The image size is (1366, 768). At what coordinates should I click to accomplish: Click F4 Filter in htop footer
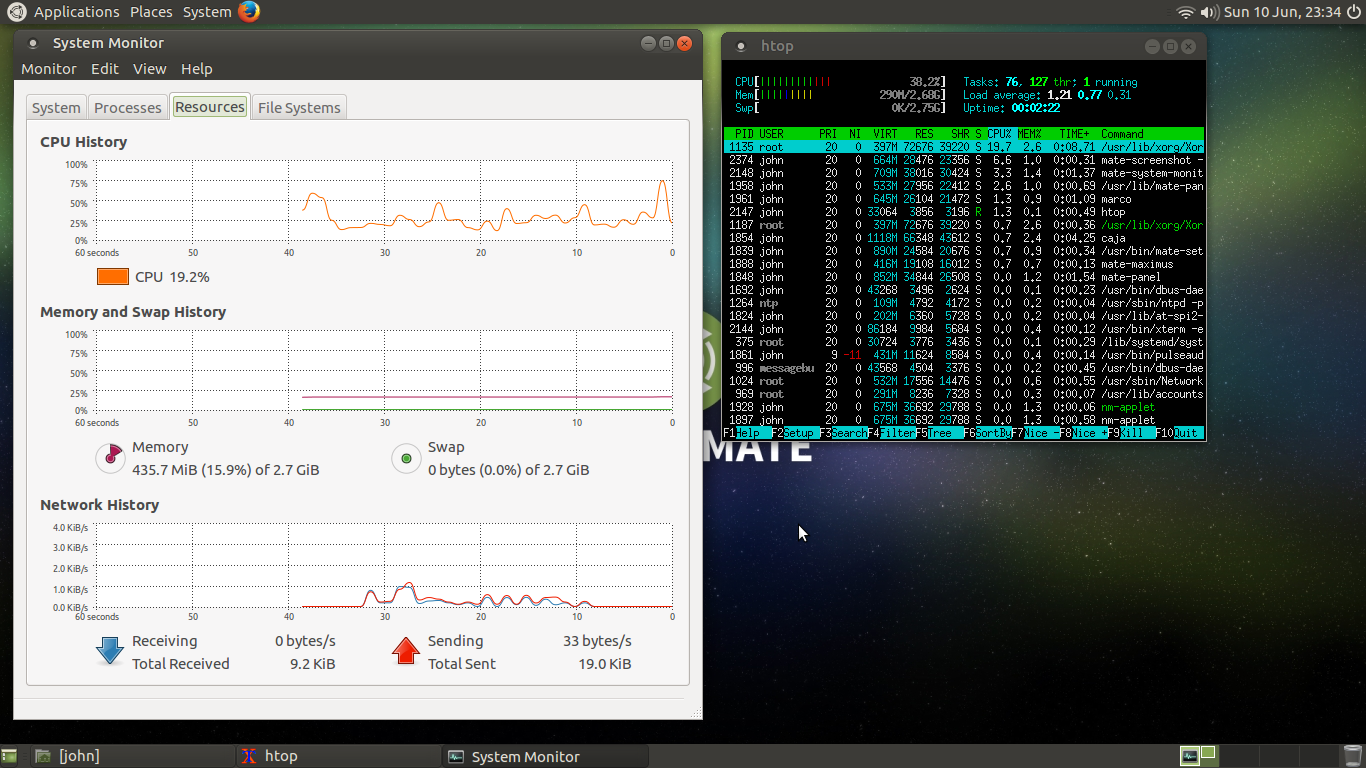[x=892, y=434]
